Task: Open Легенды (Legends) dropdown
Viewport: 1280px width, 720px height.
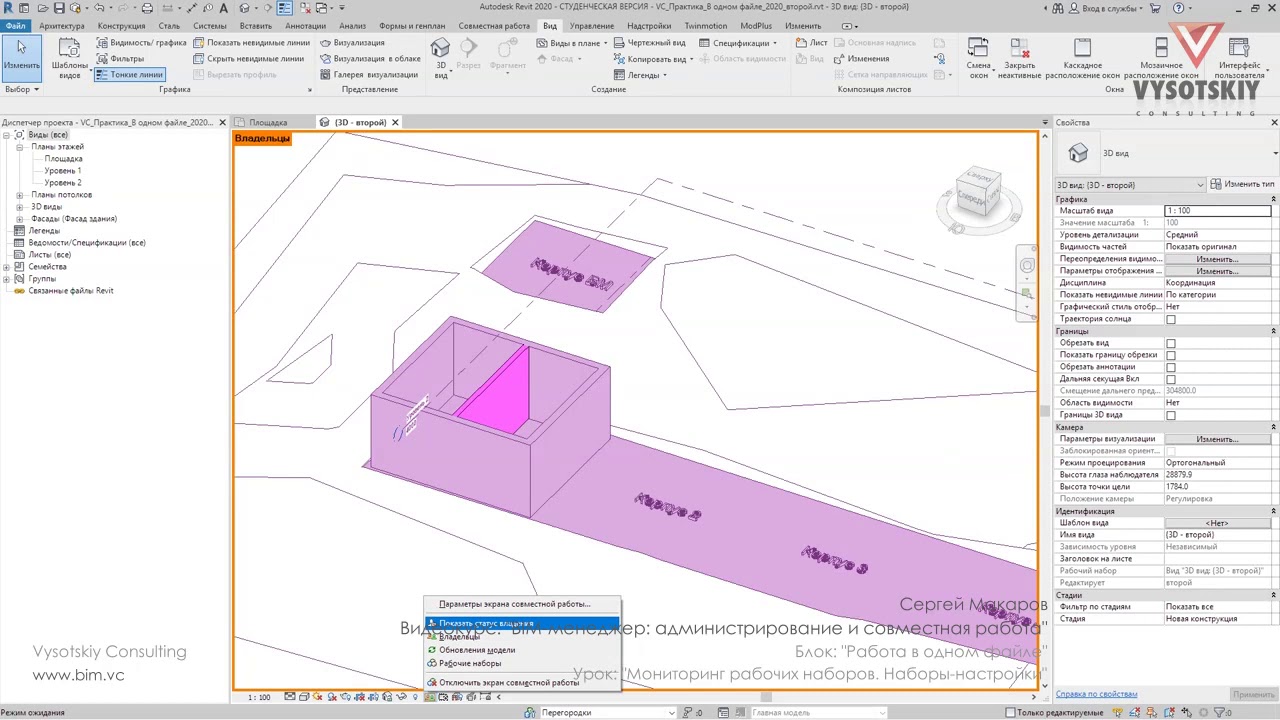Action: pos(640,75)
